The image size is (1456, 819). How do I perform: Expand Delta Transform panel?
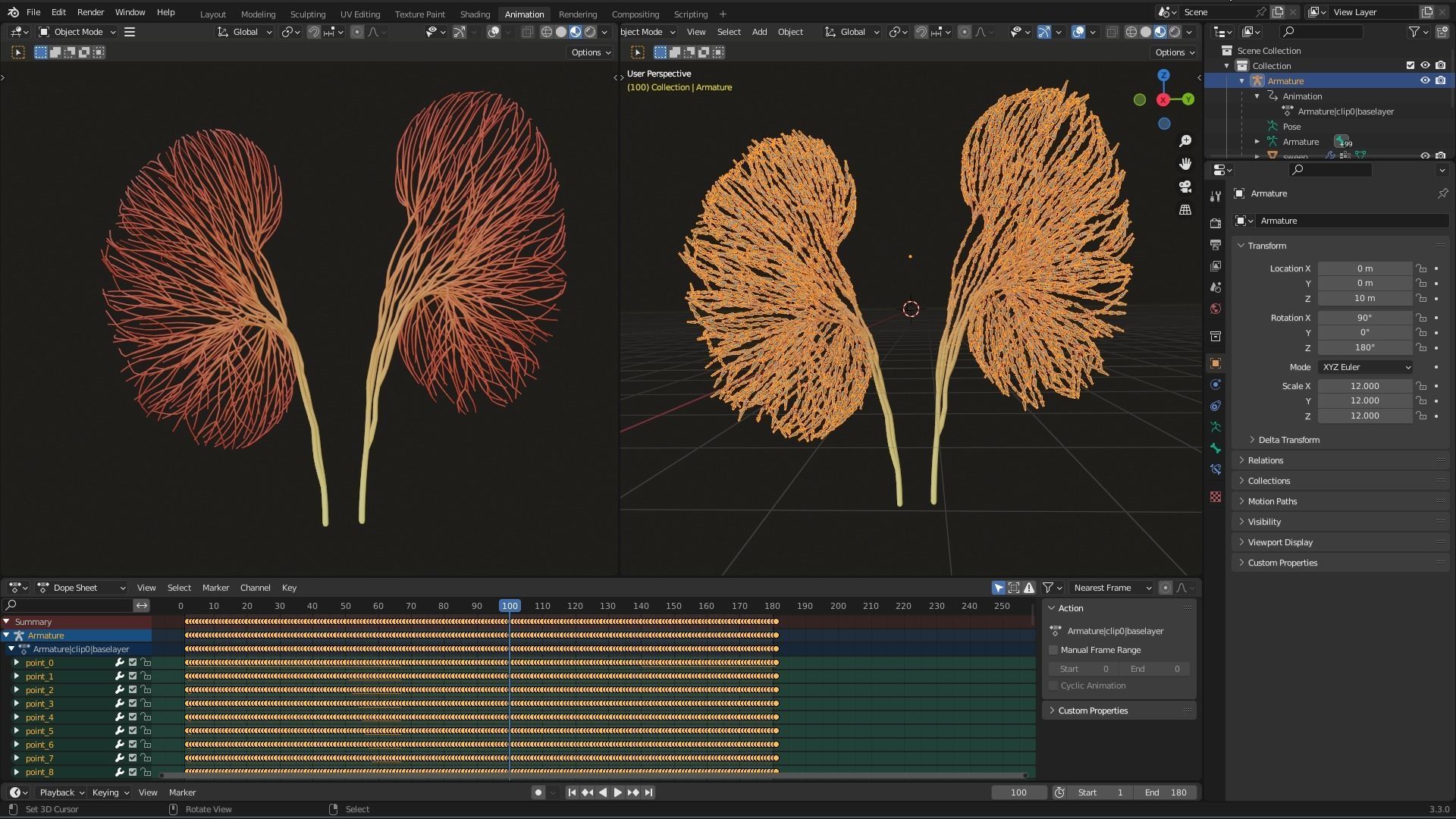1288,440
